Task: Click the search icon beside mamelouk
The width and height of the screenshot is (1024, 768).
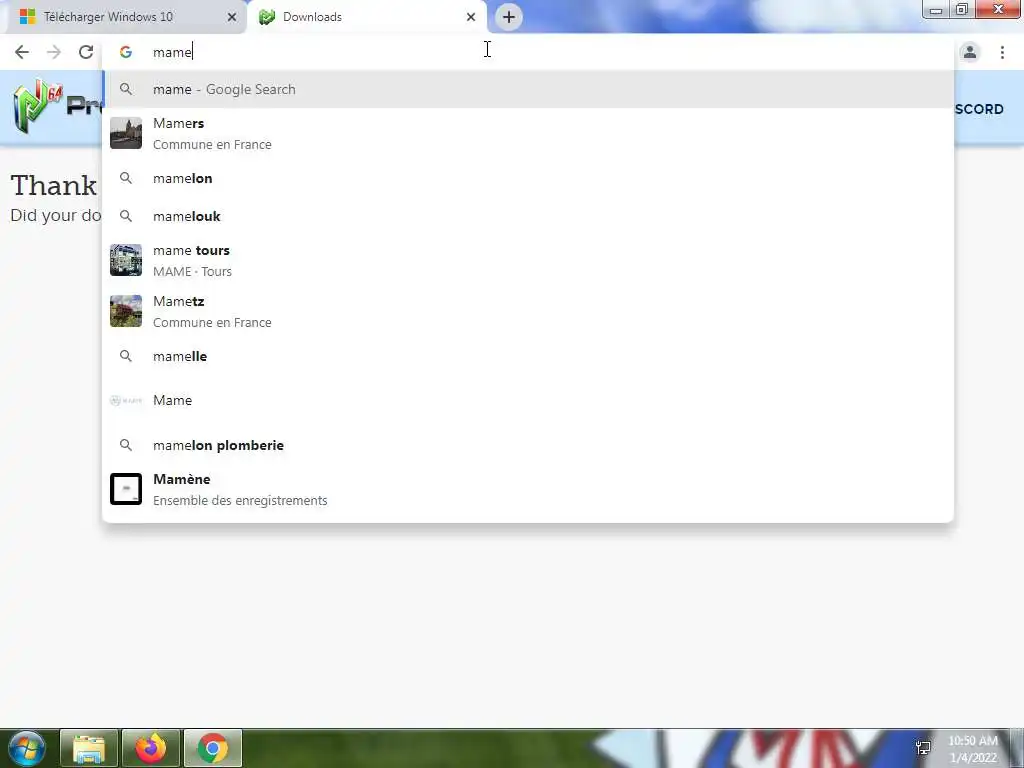Action: [x=126, y=216]
